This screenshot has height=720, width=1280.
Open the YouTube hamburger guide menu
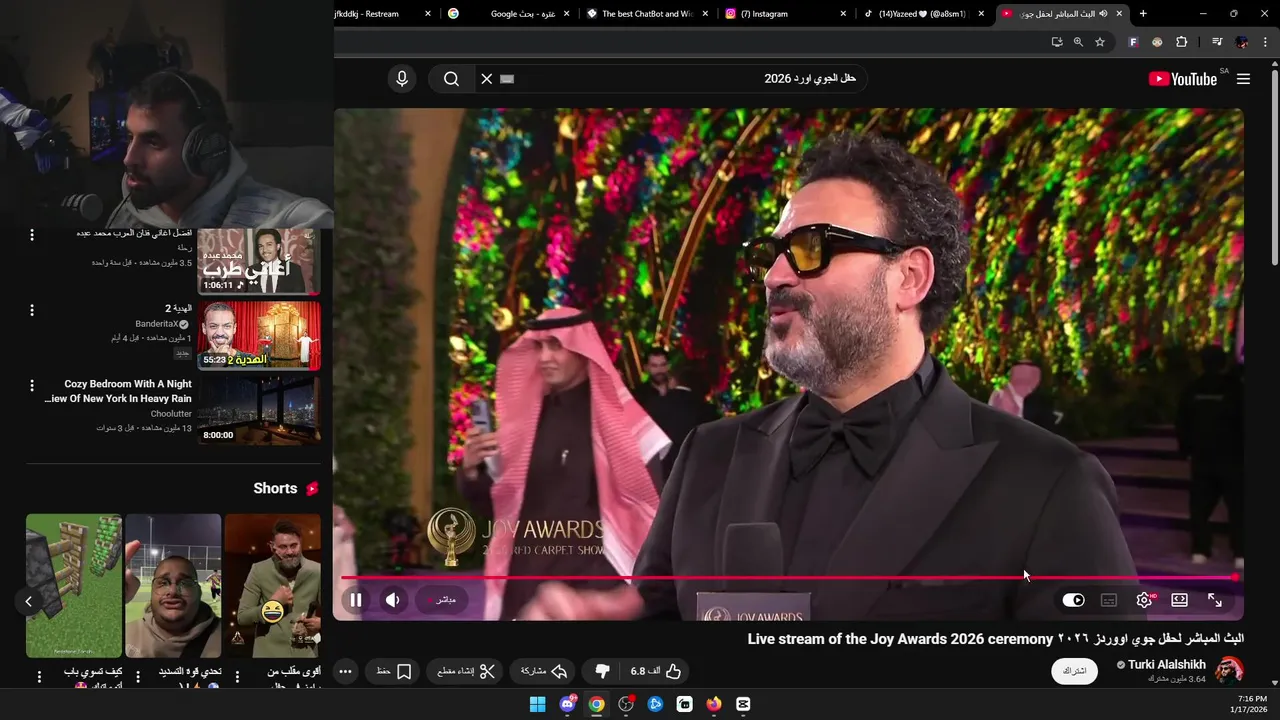[x=1243, y=79]
